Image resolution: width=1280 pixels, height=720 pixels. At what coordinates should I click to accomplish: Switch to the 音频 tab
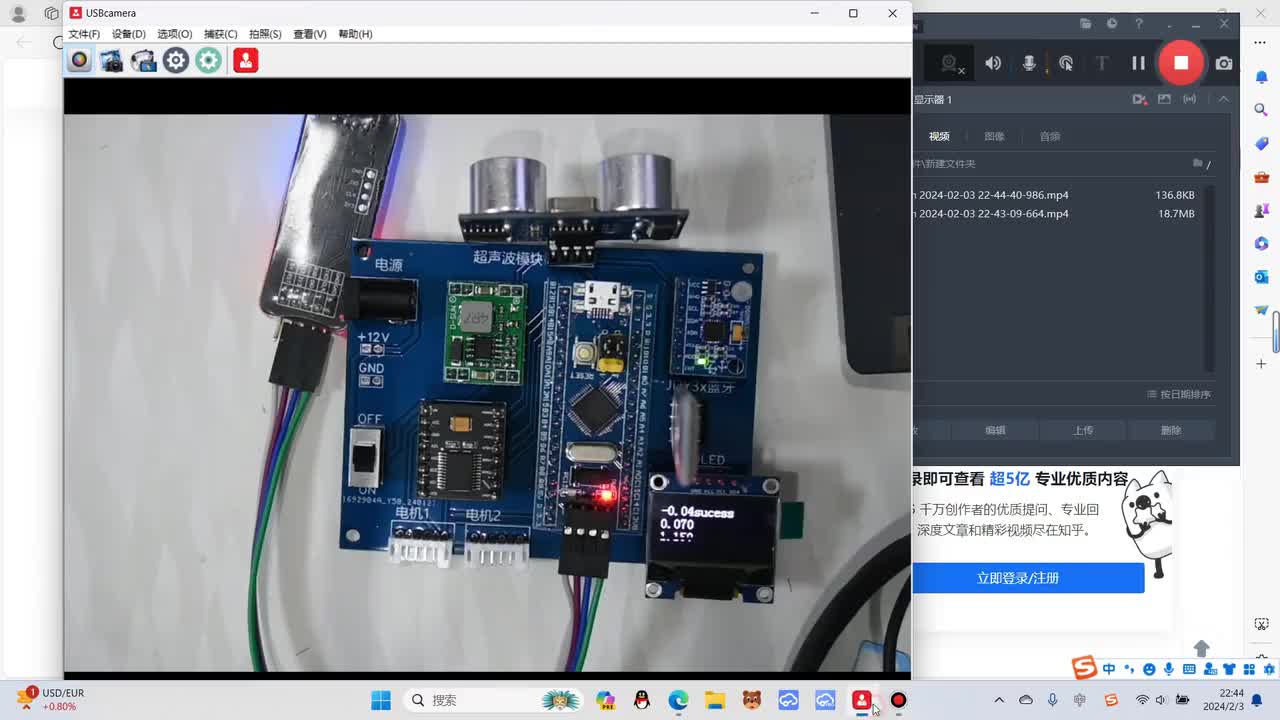click(1050, 136)
